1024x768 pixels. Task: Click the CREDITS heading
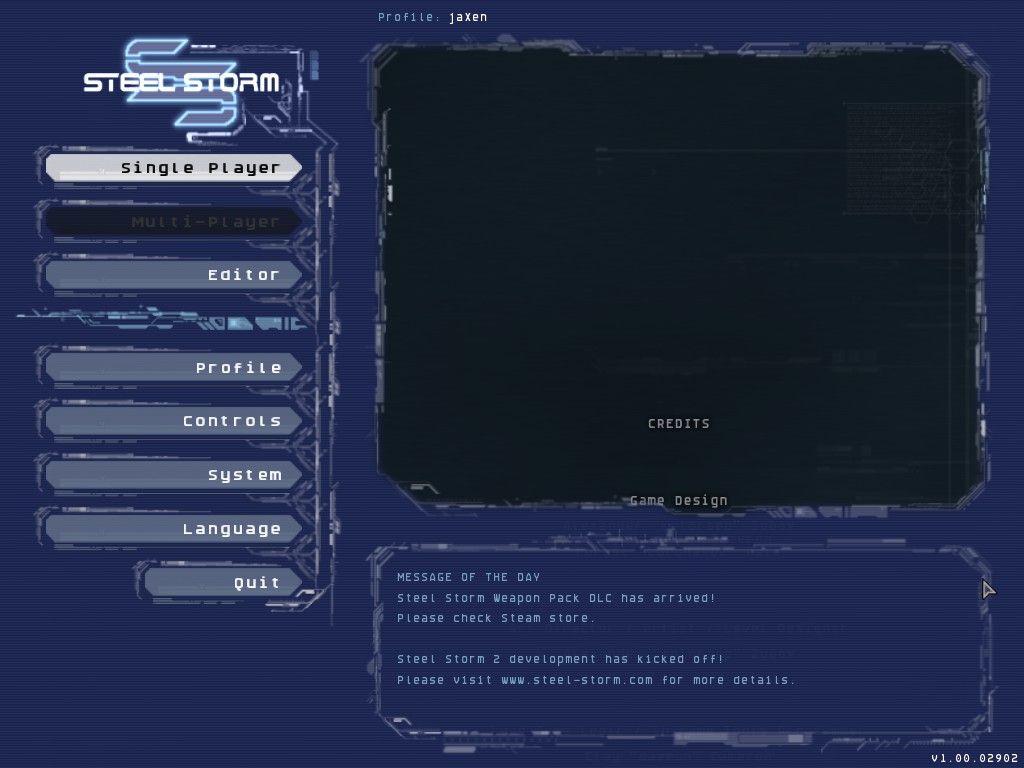[679, 424]
